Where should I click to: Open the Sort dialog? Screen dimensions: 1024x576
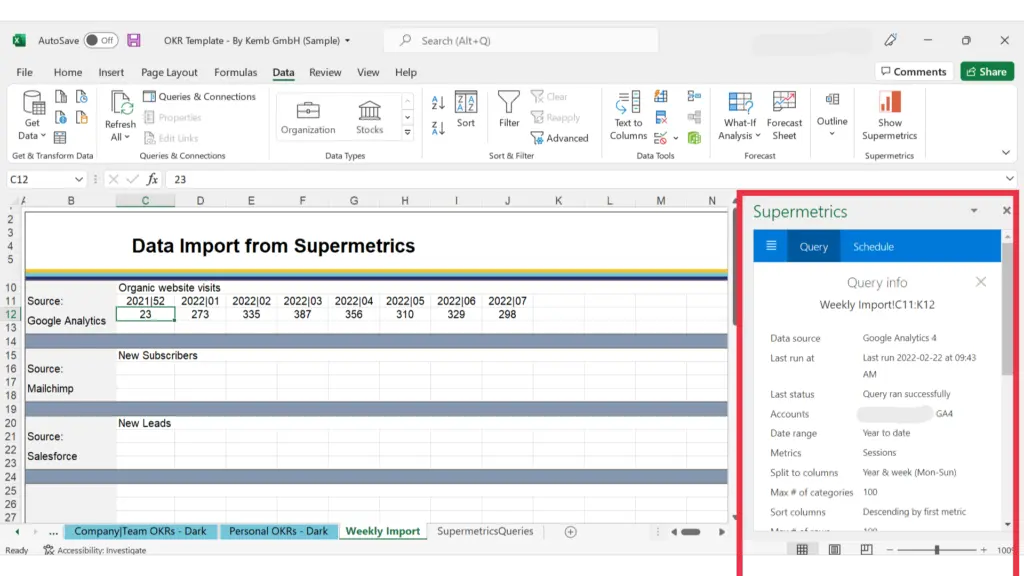point(466,109)
